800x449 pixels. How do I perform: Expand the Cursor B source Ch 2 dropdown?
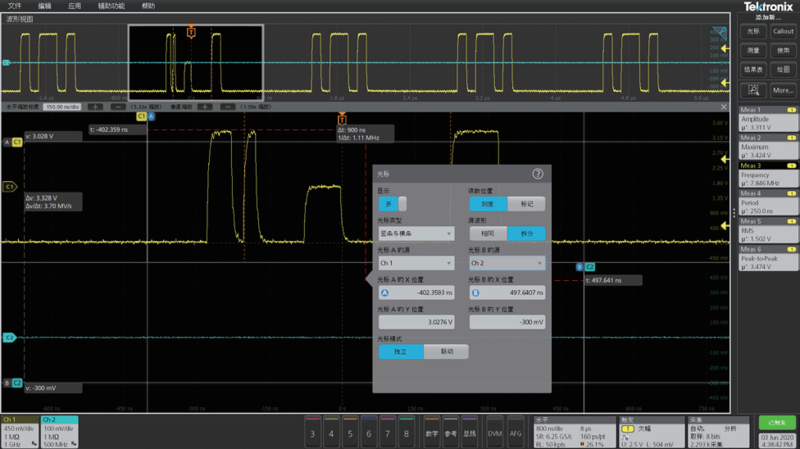coord(506,263)
